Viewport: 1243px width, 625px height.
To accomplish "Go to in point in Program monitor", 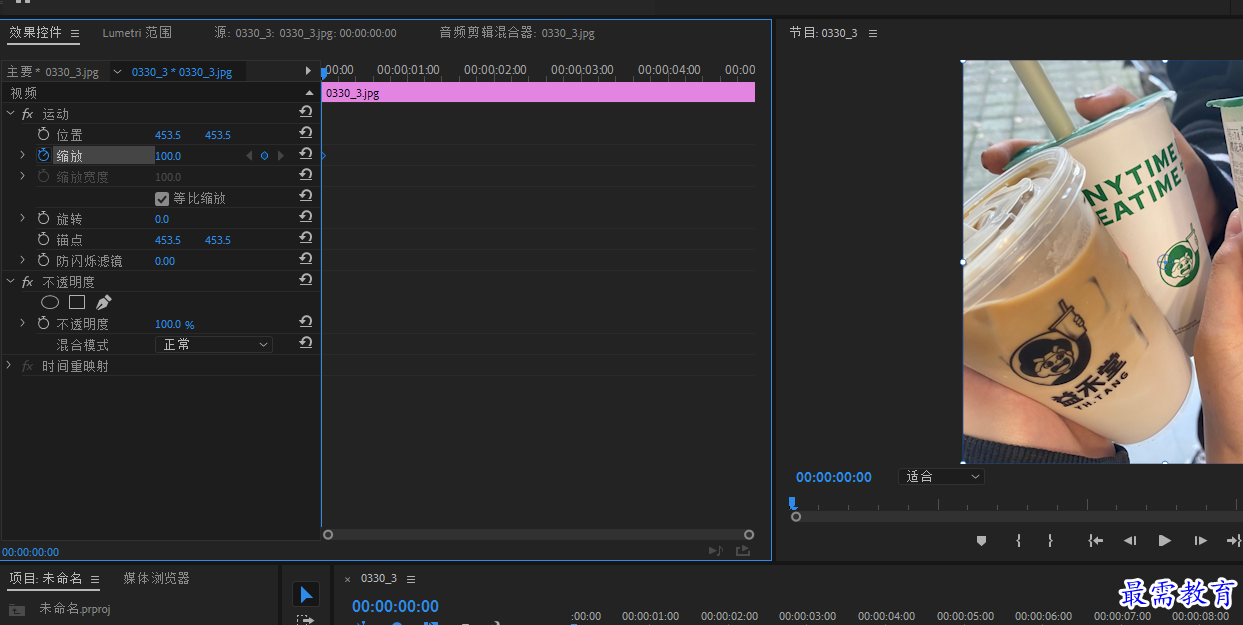I will click(1096, 540).
